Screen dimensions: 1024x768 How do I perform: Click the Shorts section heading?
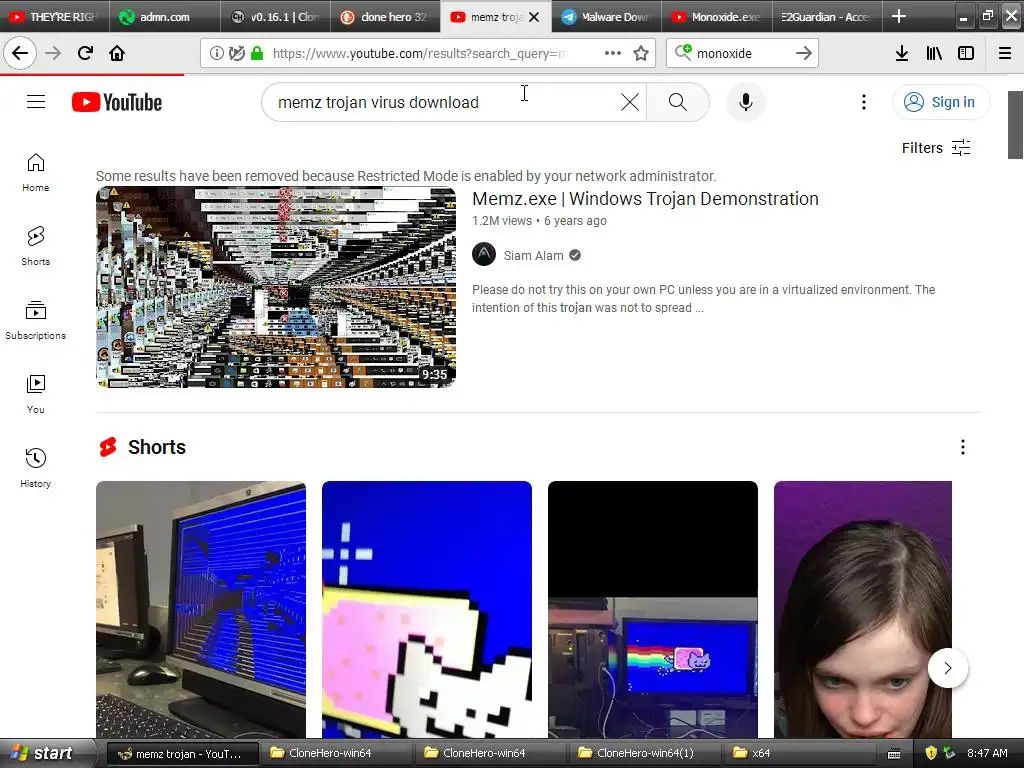157,447
